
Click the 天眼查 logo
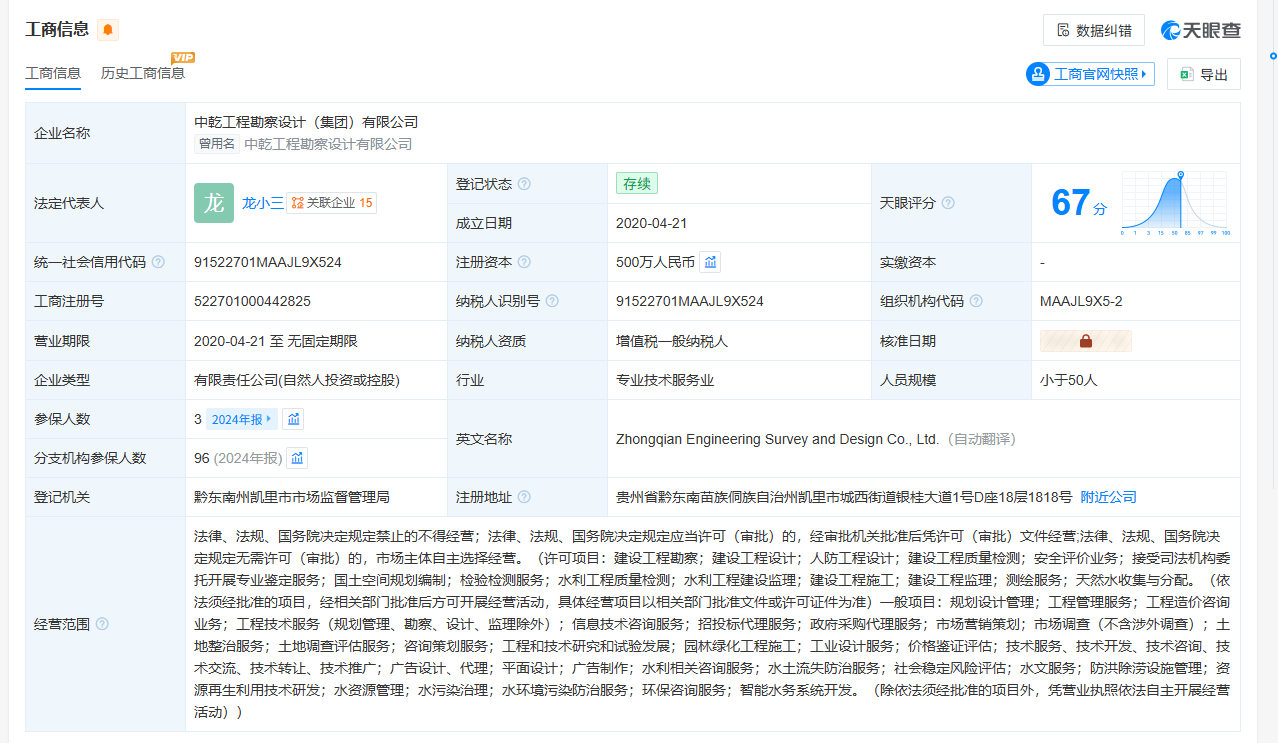[1201, 30]
